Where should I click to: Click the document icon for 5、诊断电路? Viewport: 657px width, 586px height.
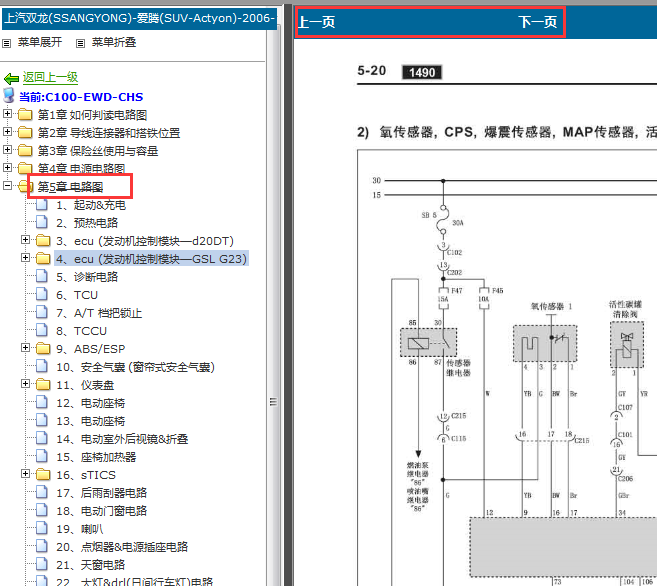click(x=42, y=277)
